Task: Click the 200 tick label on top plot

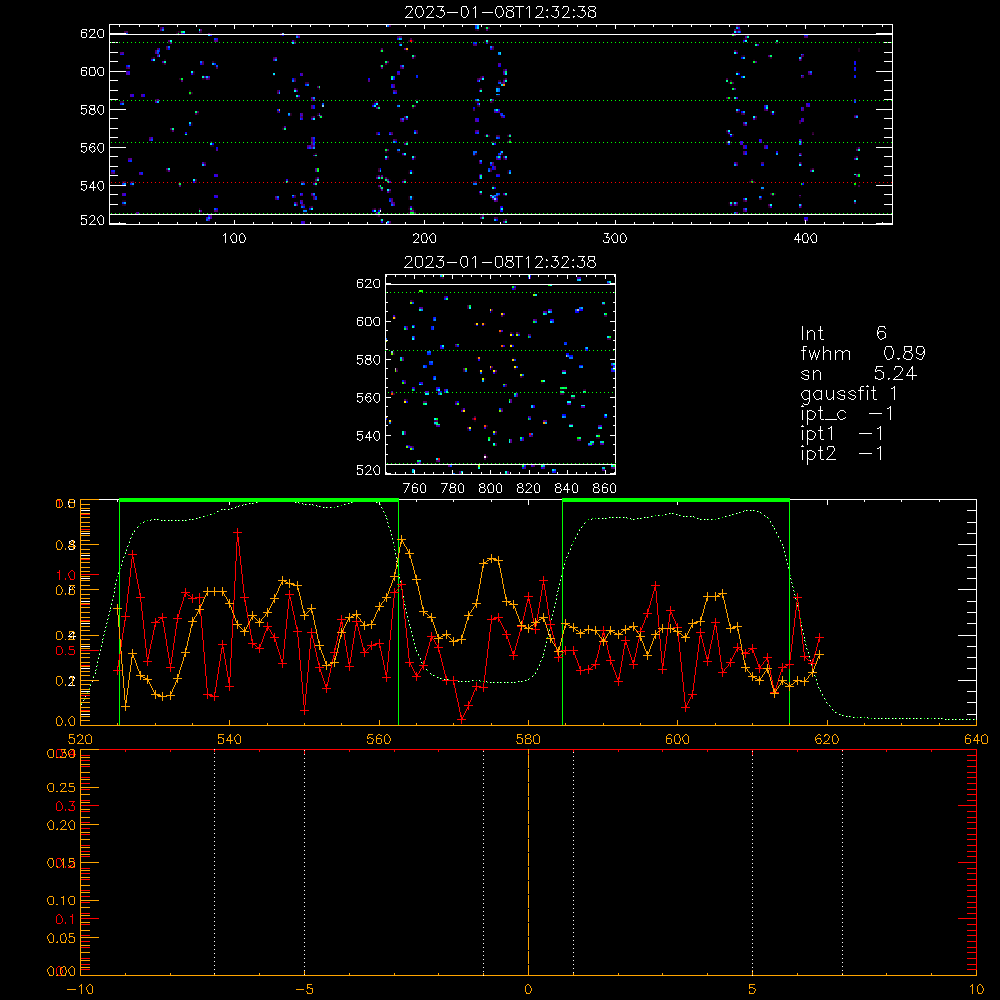Action: tap(424, 239)
